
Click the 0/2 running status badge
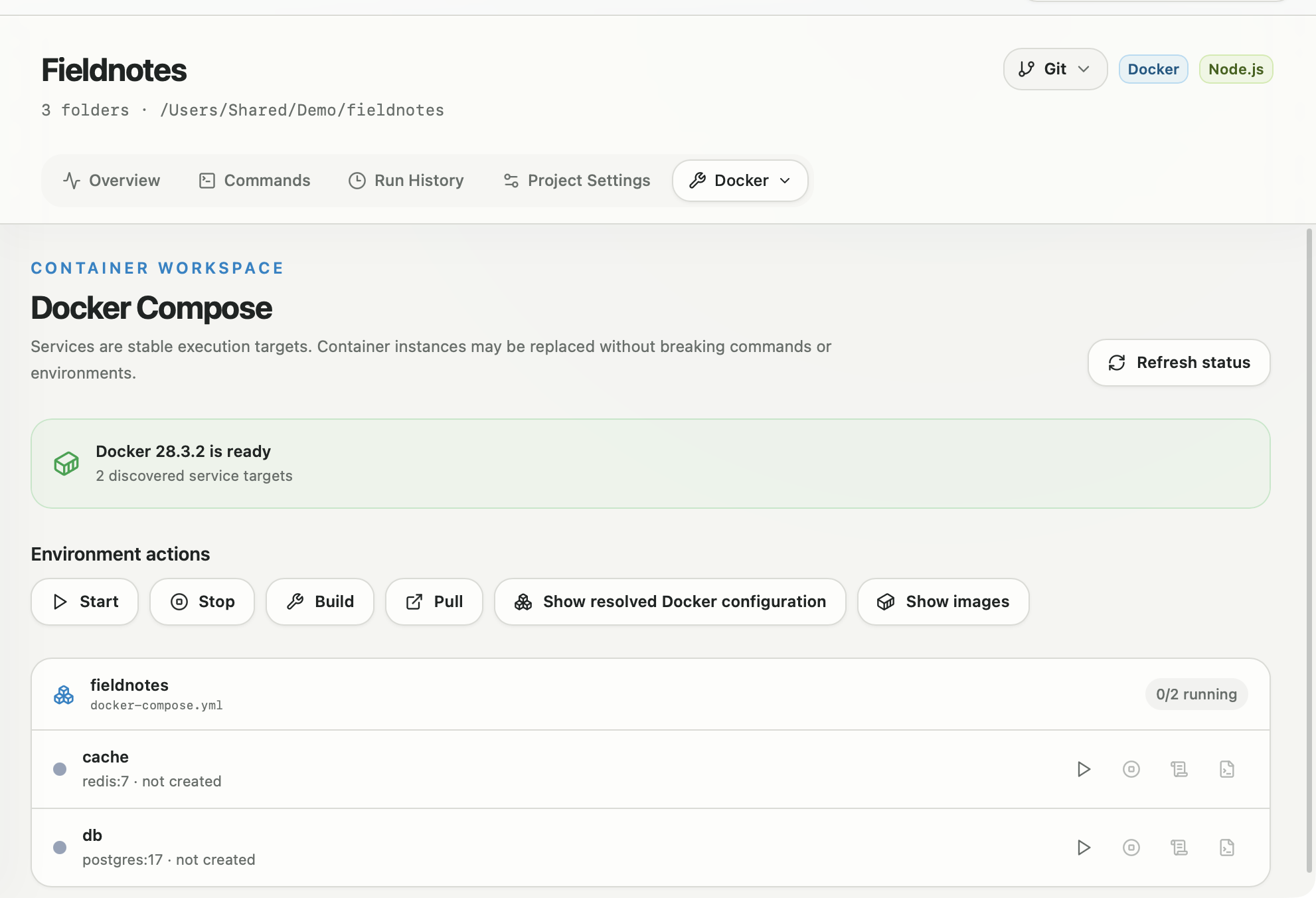click(x=1196, y=695)
